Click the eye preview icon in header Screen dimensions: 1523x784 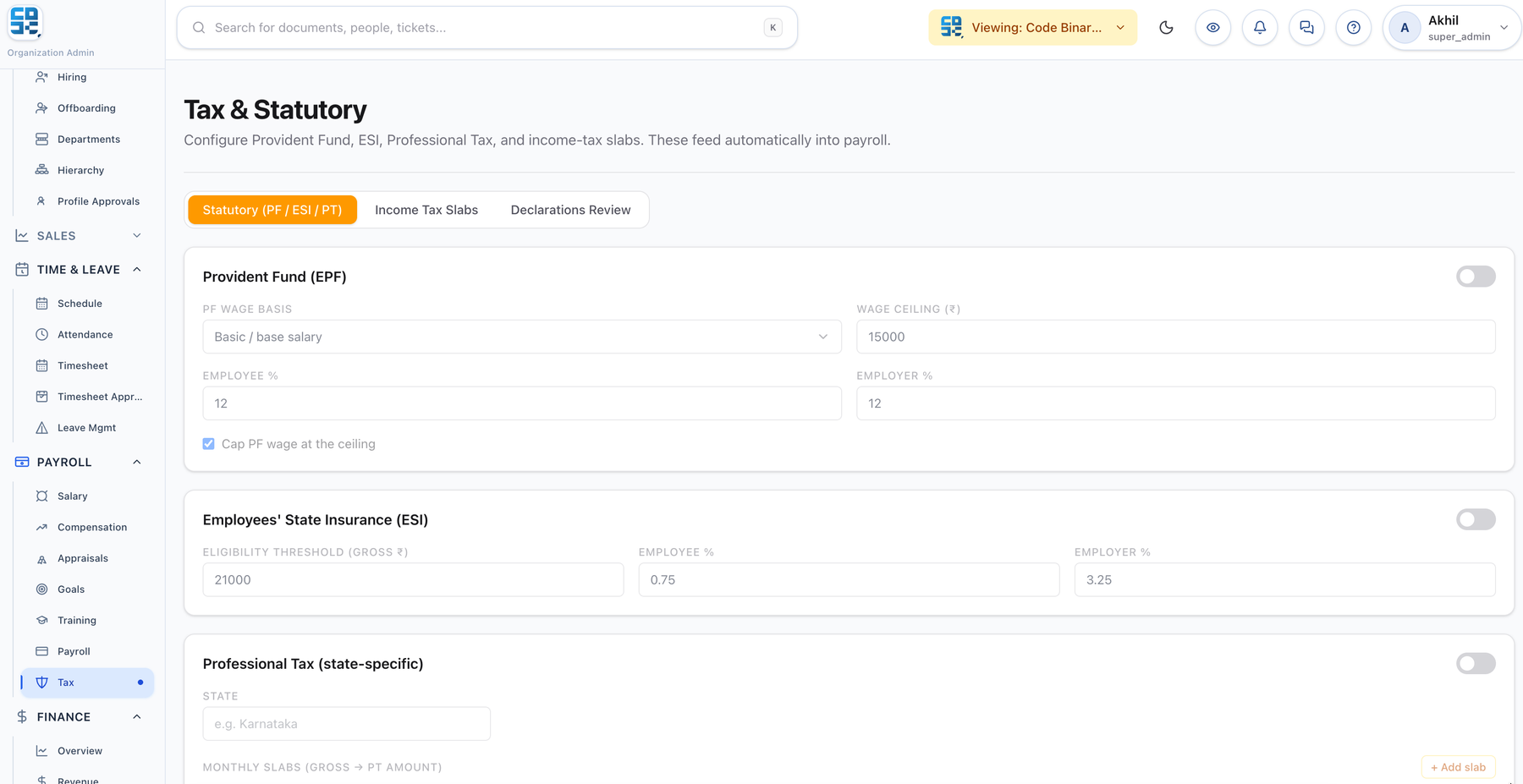click(x=1212, y=28)
